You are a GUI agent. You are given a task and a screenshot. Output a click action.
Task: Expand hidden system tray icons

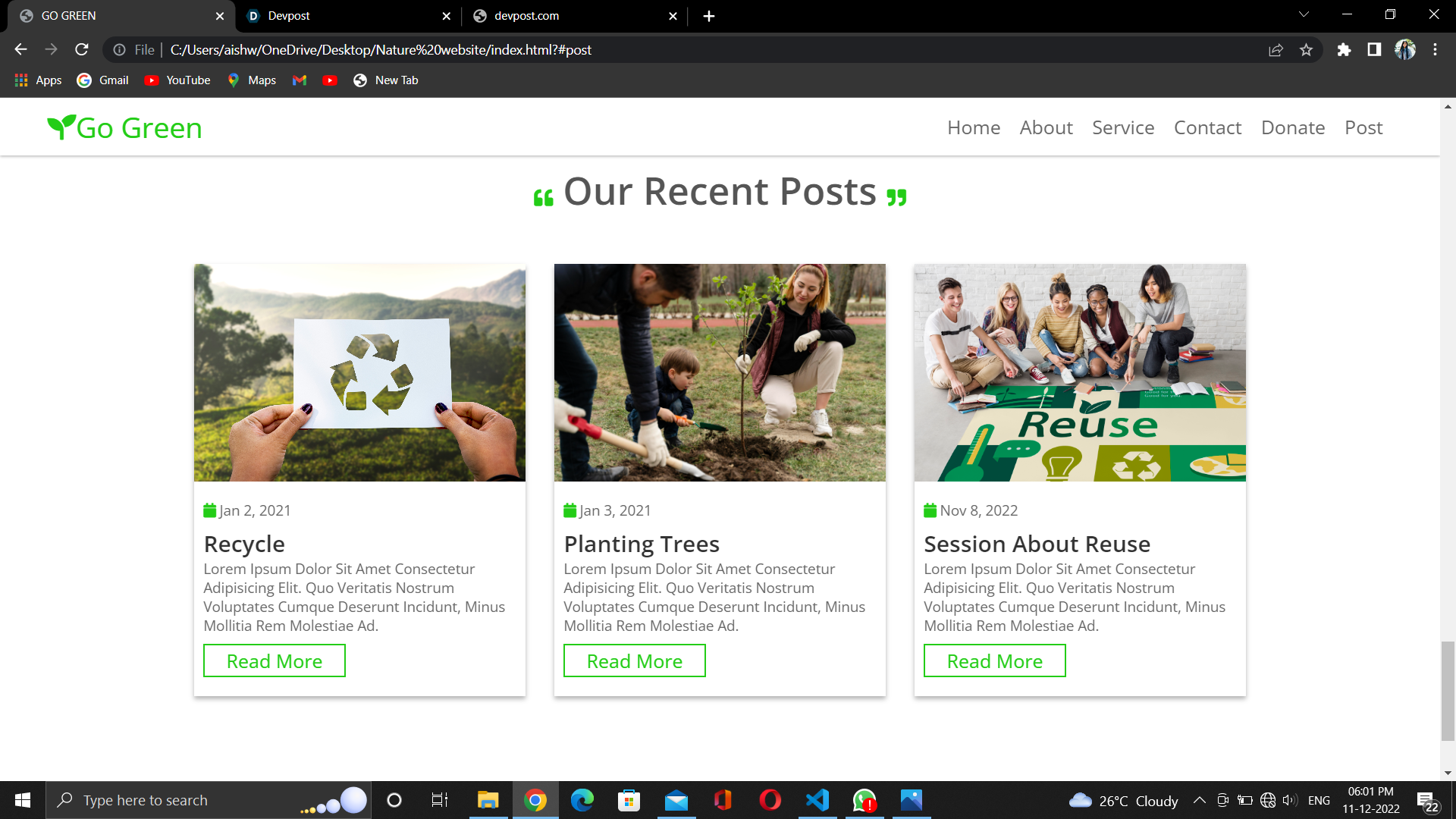(x=1200, y=800)
